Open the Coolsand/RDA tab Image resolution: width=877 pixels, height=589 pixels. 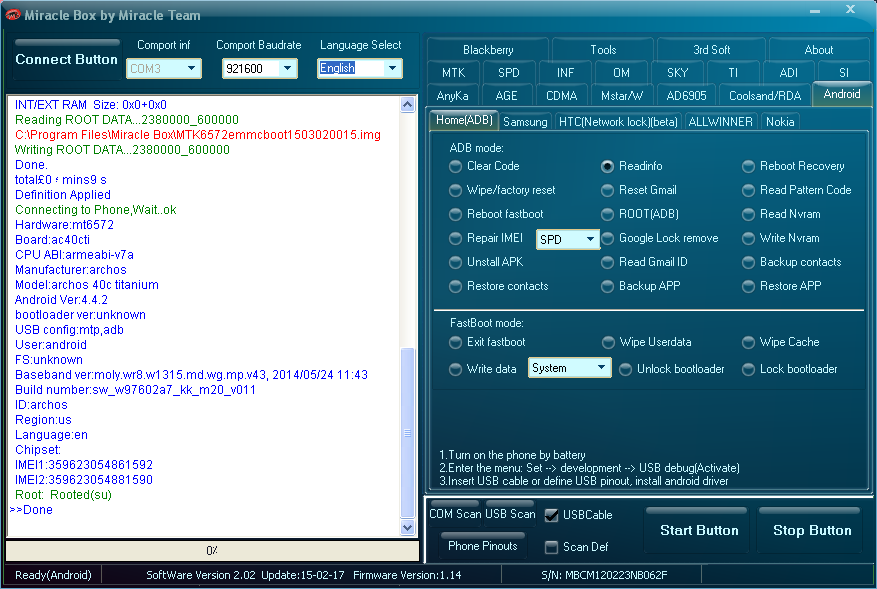coord(765,96)
